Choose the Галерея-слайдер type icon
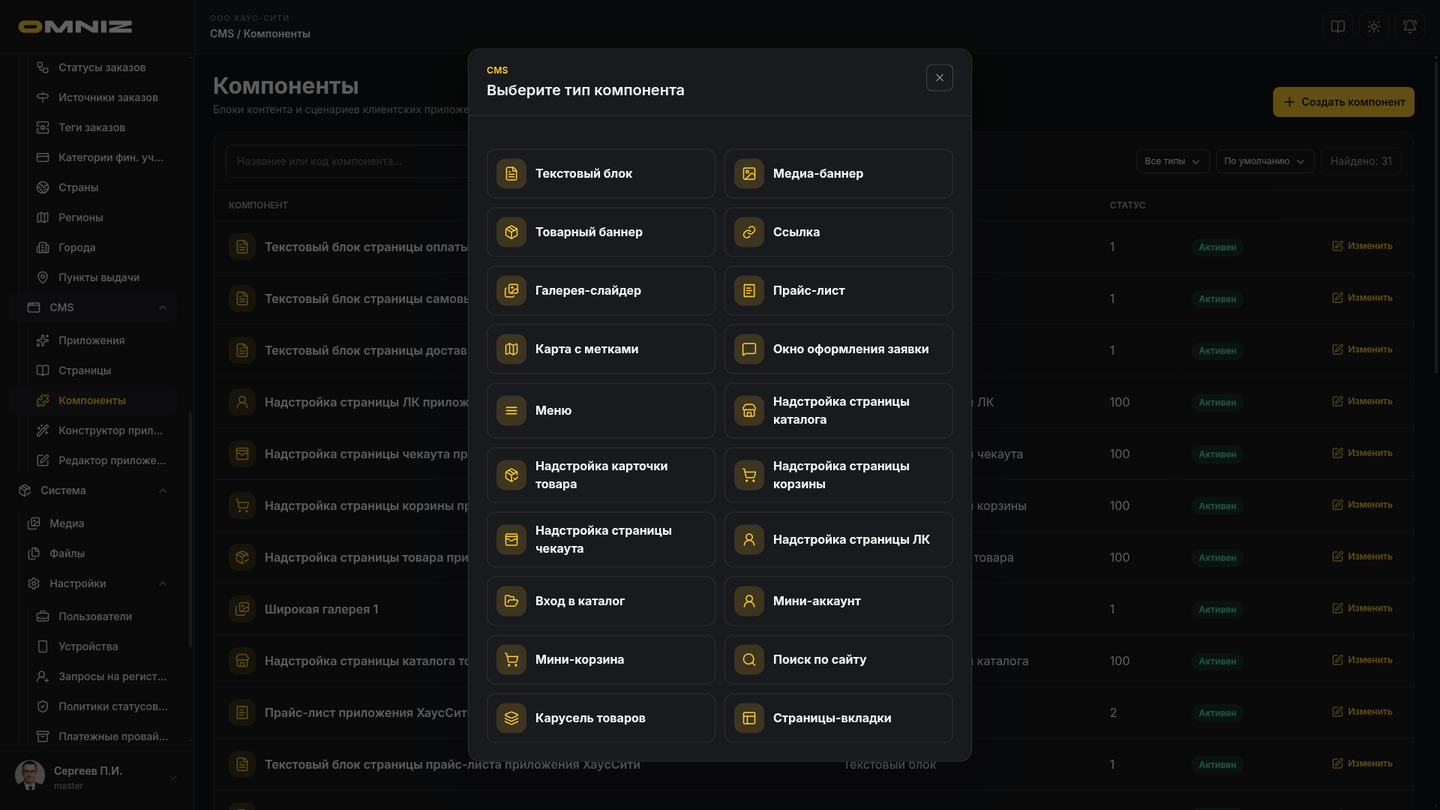The height and width of the screenshot is (810, 1440). [511, 291]
